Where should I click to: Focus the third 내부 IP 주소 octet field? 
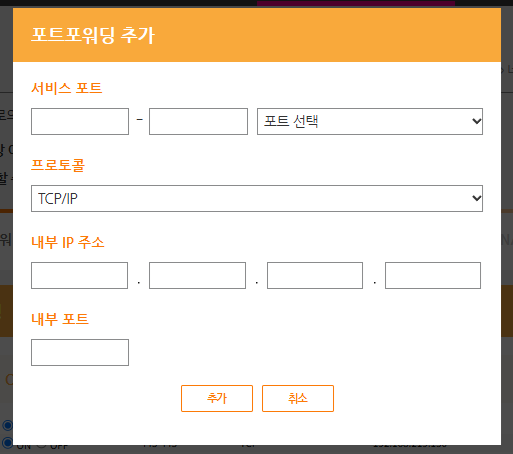point(315,275)
